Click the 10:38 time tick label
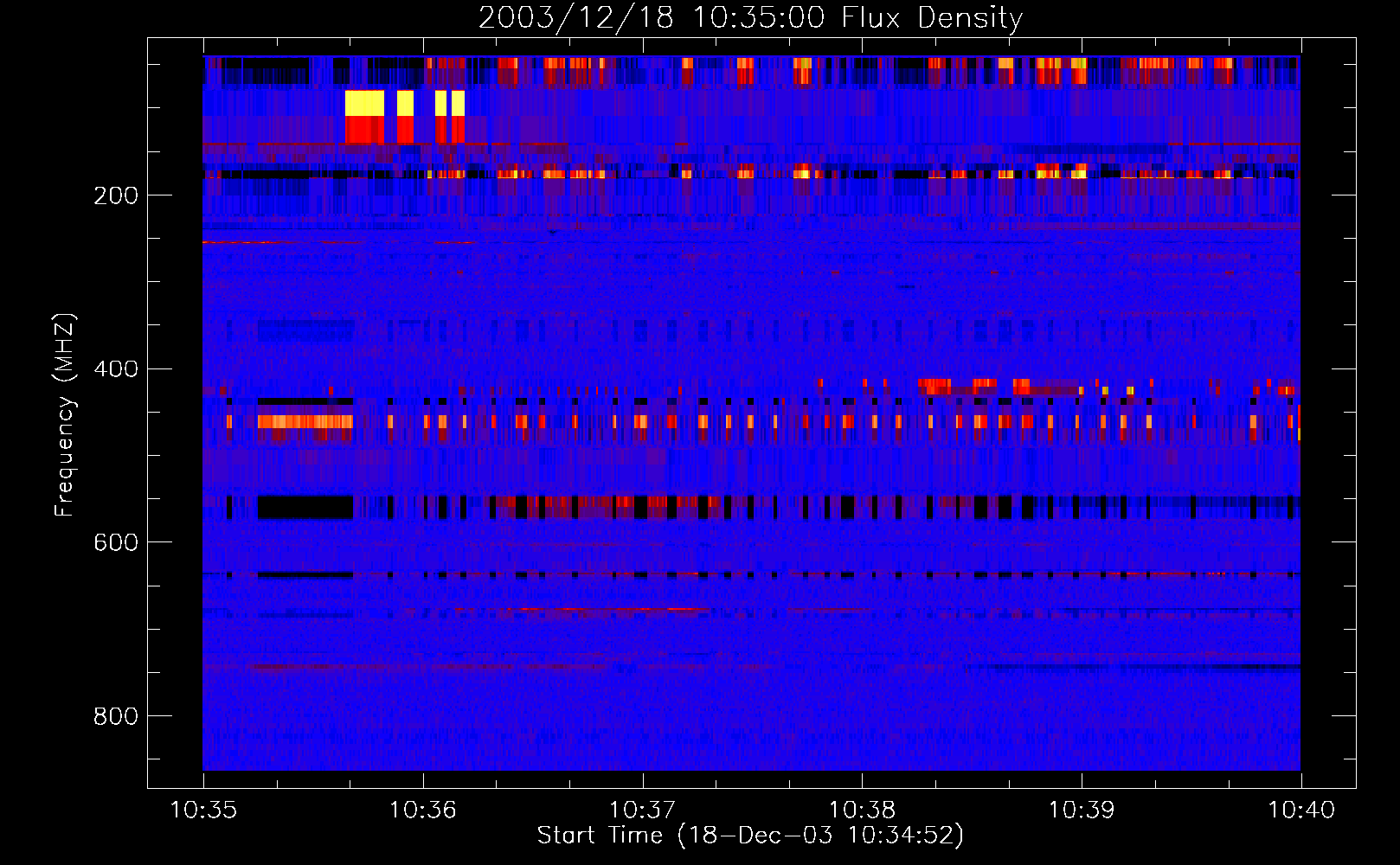The height and width of the screenshot is (865, 1400). coord(862,810)
